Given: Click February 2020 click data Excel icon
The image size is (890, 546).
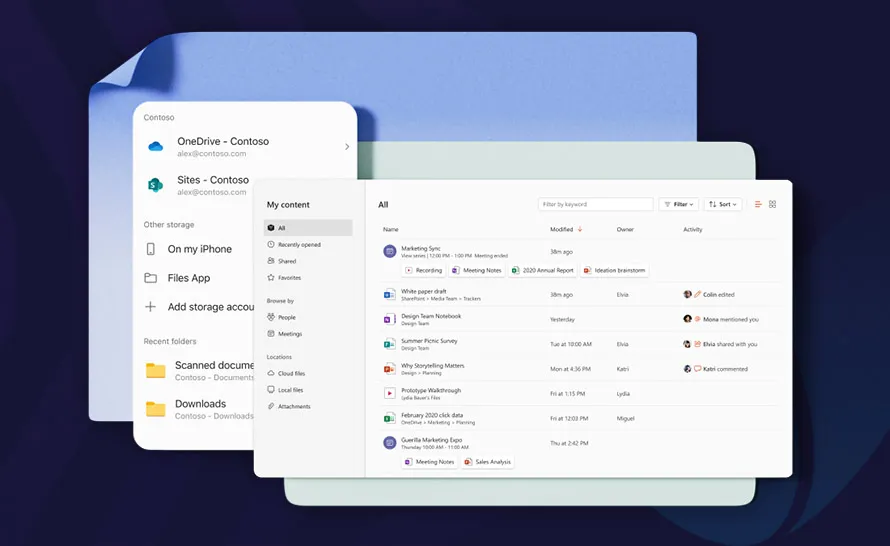Looking at the screenshot, I should [389, 418].
